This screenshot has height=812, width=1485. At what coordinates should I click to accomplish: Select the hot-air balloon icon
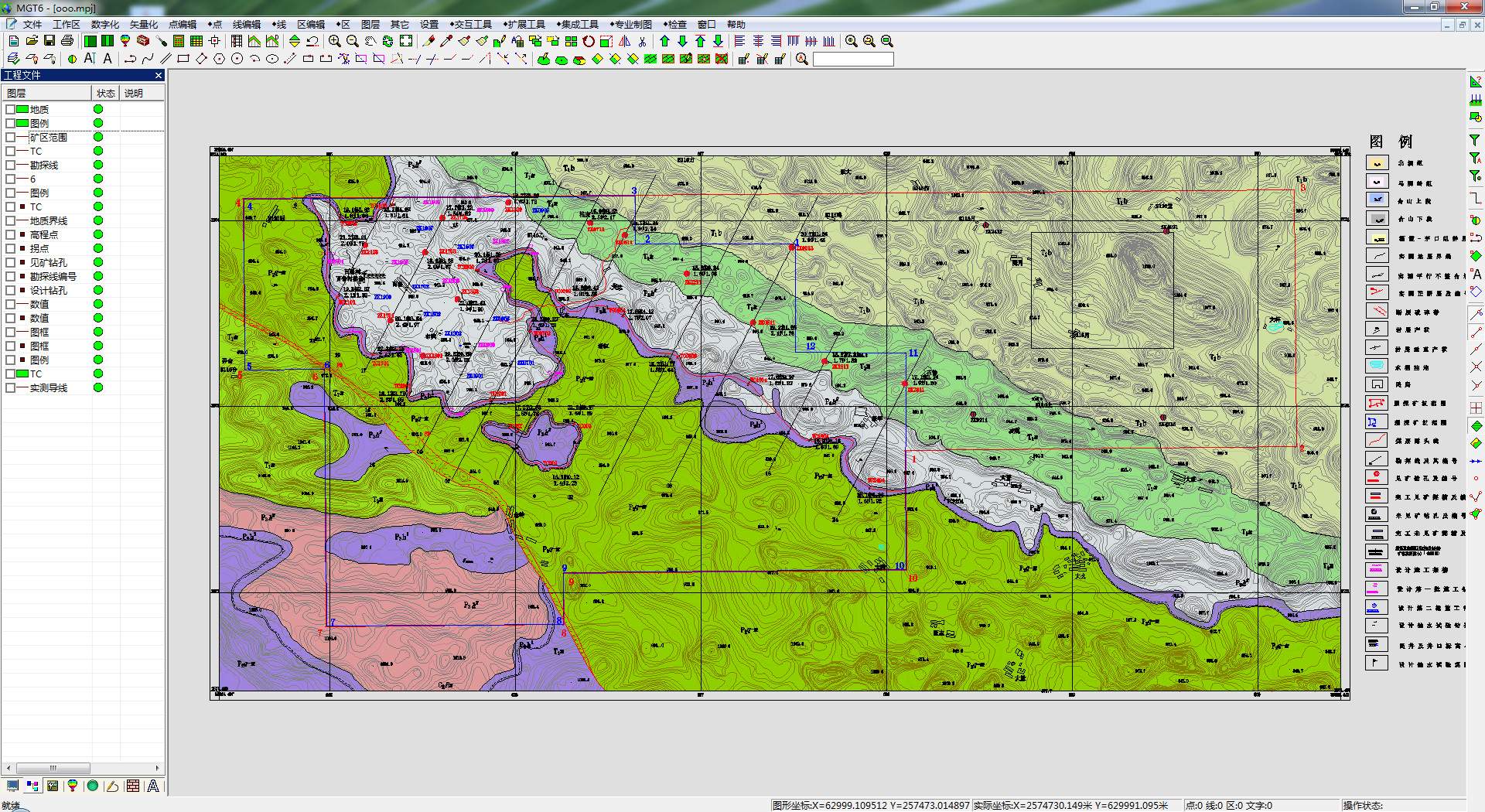pos(125,41)
